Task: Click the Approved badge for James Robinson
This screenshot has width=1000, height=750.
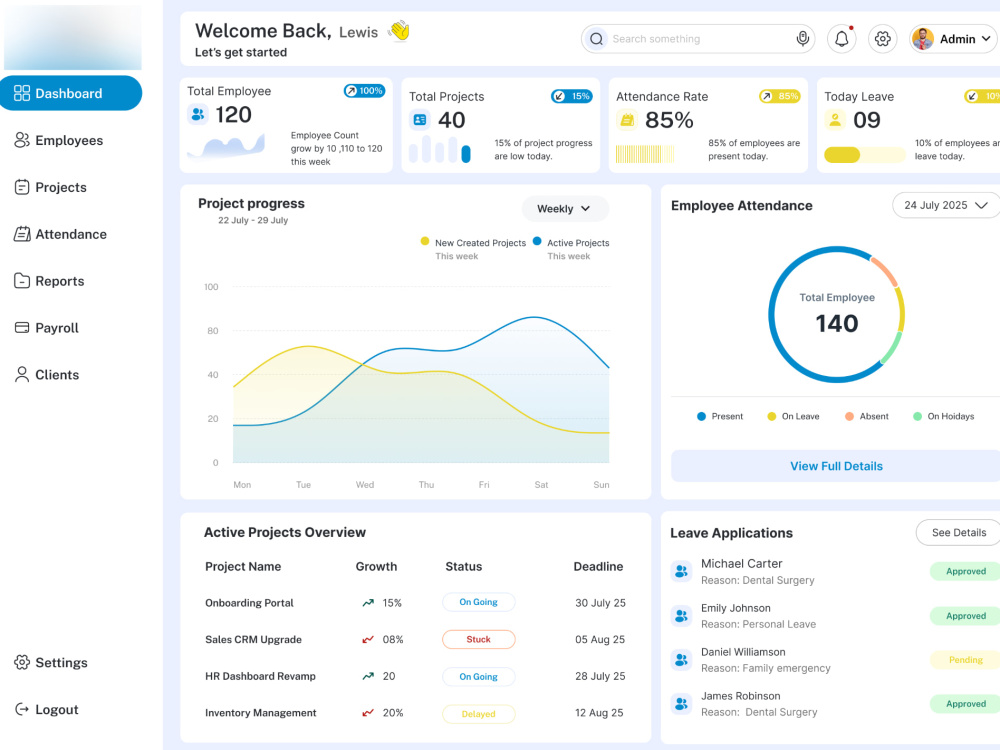Action: click(966, 704)
